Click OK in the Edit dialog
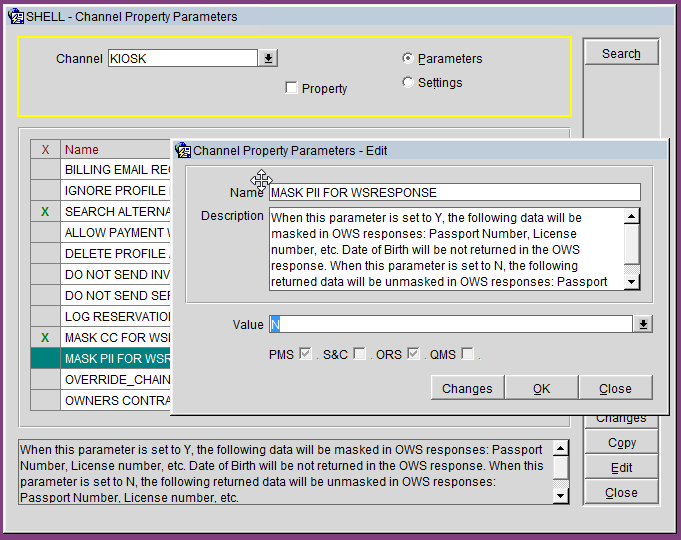This screenshot has height=540, width=681. coord(541,388)
